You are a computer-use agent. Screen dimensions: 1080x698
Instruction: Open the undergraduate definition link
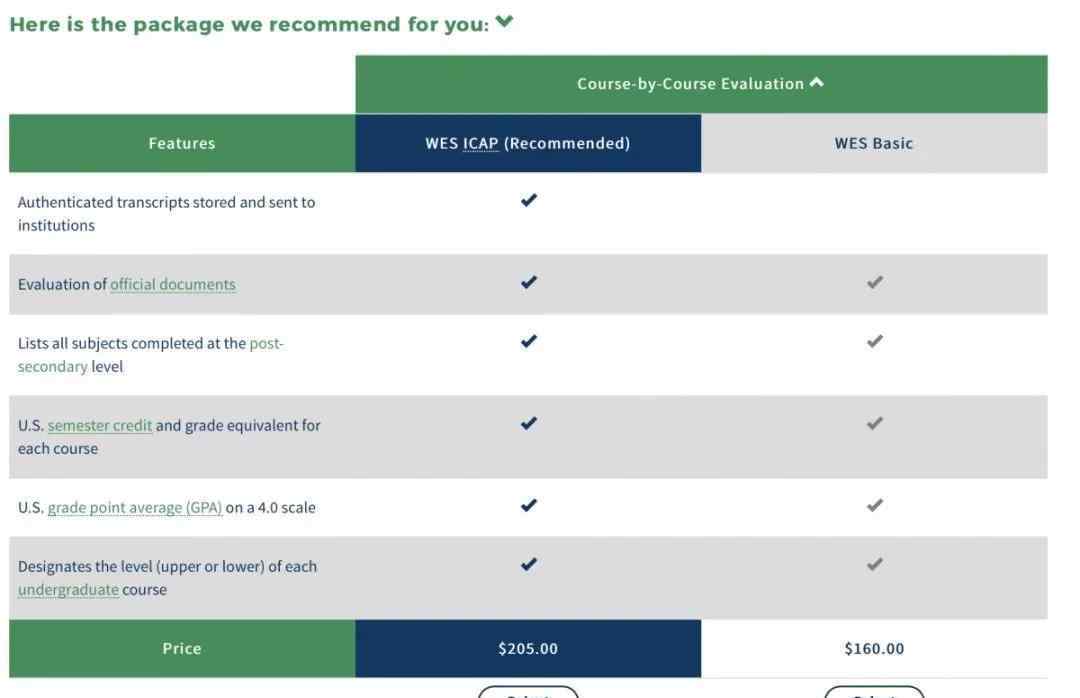pyautogui.click(x=68, y=590)
